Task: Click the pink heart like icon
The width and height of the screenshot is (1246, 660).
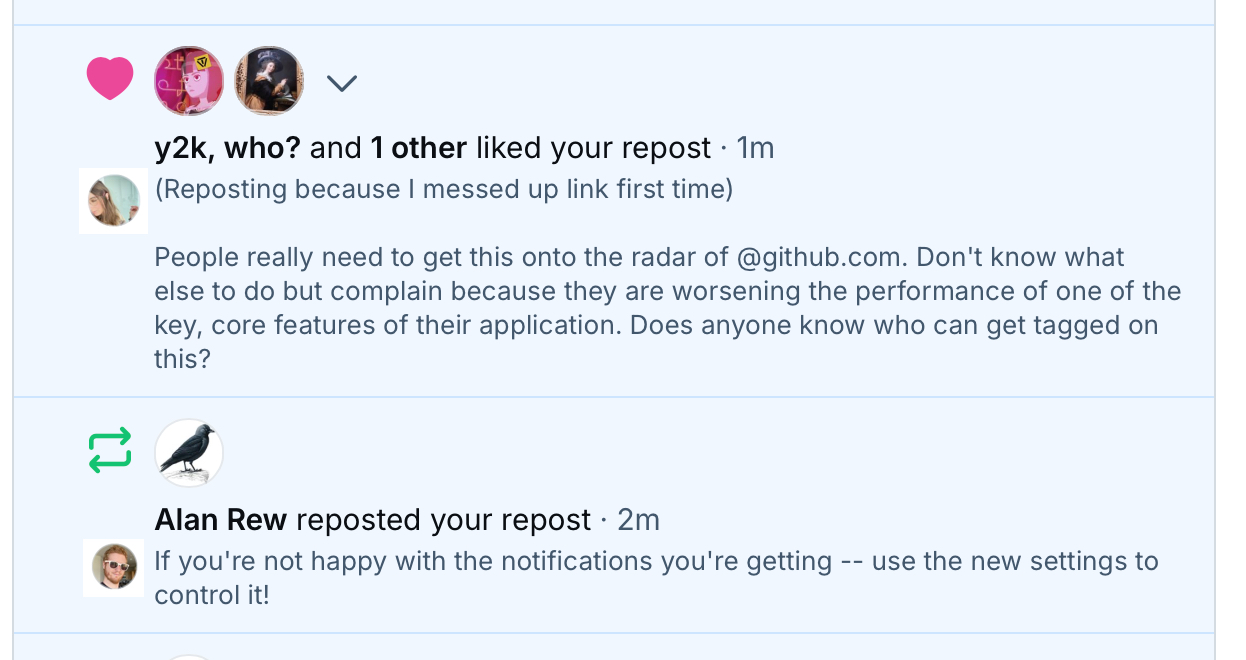Action: (x=110, y=79)
